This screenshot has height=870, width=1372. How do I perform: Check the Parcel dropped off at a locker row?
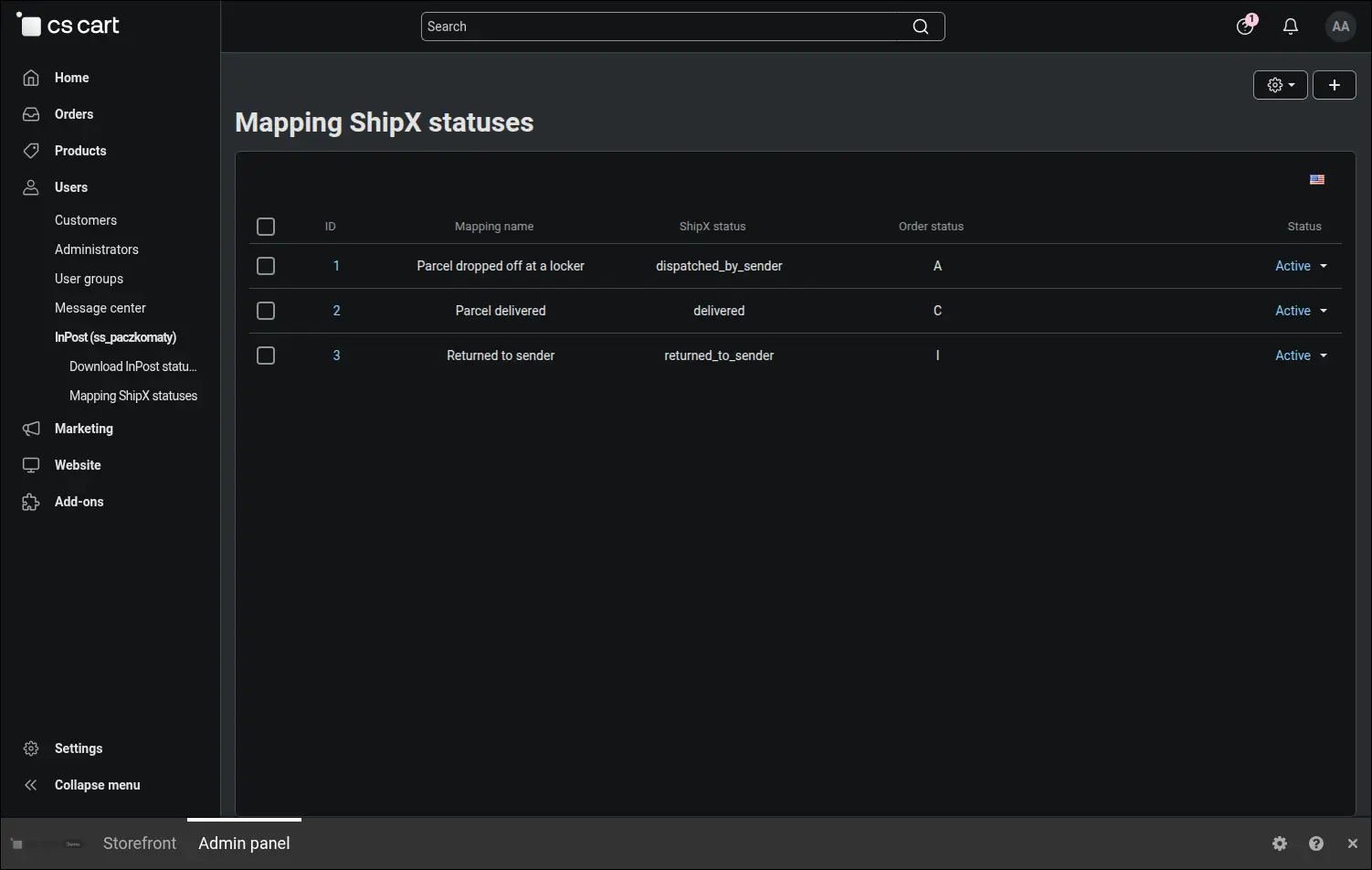[x=266, y=266]
